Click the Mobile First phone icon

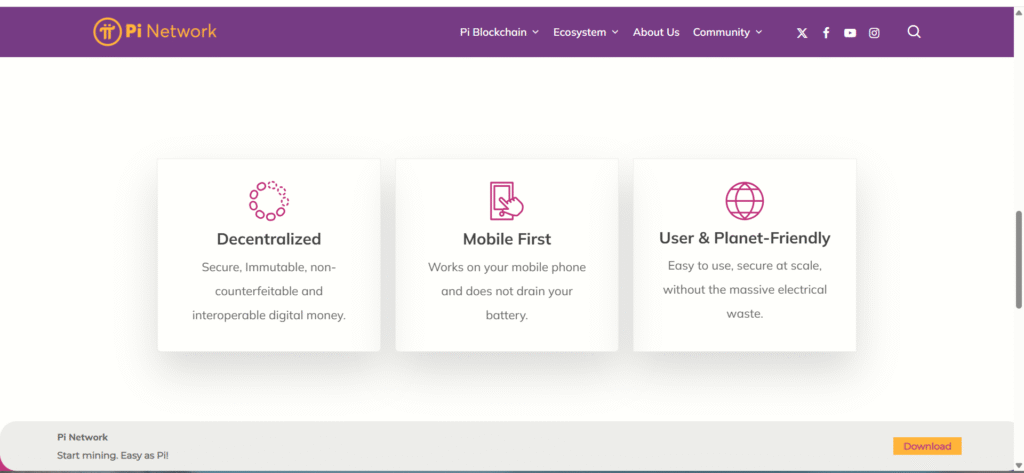[506, 200]
